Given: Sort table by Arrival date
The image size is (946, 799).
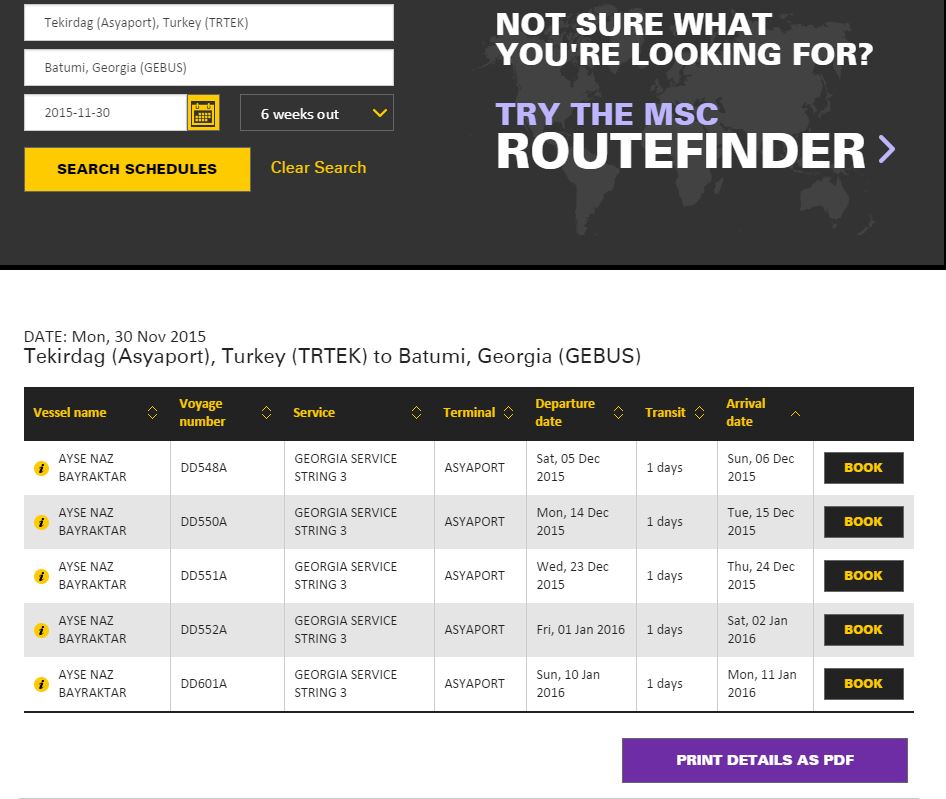Looking at the screenshot, I should click(795, 413).
